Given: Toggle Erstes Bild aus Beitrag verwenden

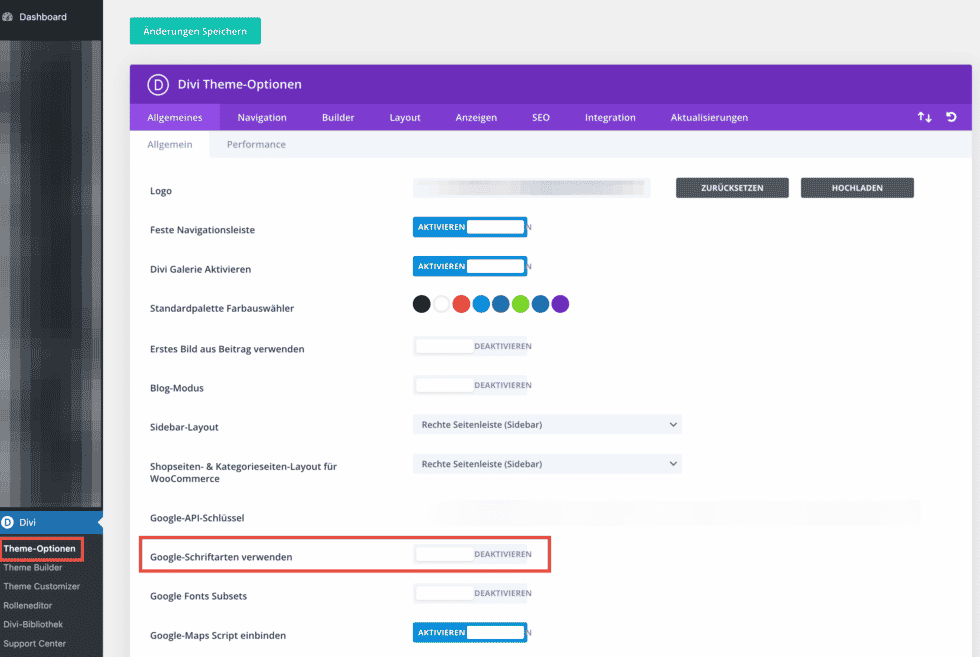Looking at the screenshot, I should click(x=470, y=346).
